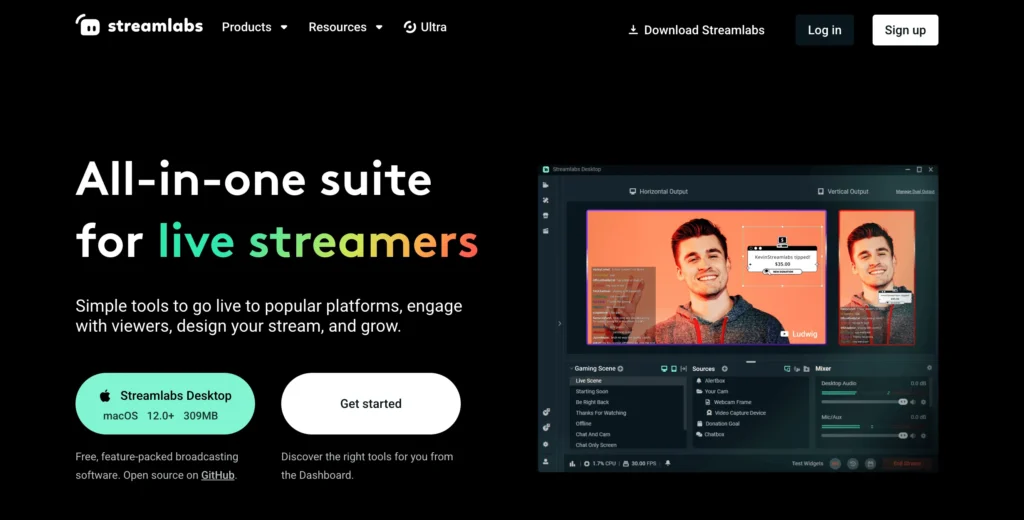Open settings gear in app sidebar
This screenshot has width=1024, height=520.
click(x=546, y=444)
